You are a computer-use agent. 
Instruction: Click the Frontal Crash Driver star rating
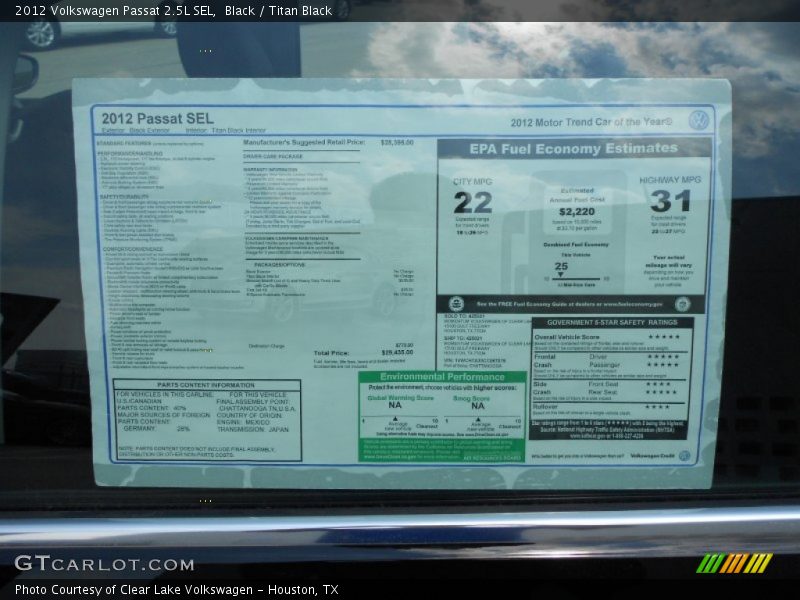pos(662,356)
